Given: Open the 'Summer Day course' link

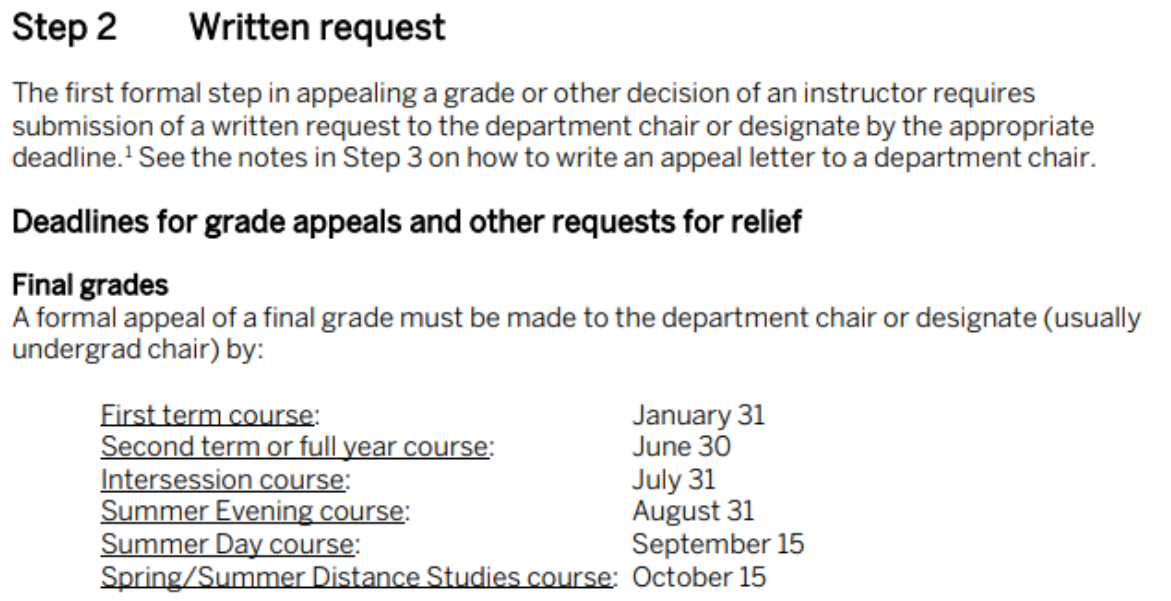Looking at the screenshot, I should pos(230,545).
